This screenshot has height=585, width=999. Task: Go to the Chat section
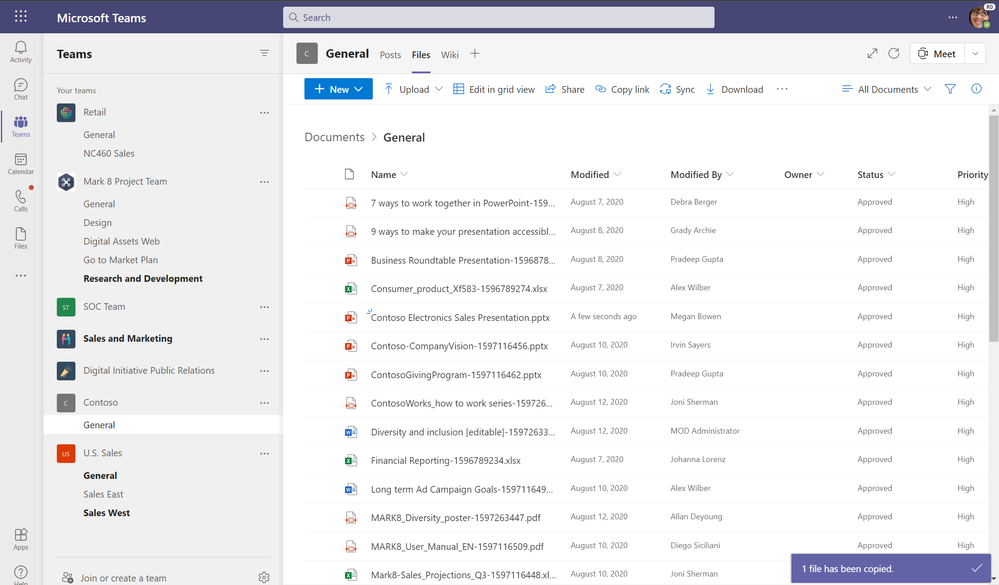[20, 89]
